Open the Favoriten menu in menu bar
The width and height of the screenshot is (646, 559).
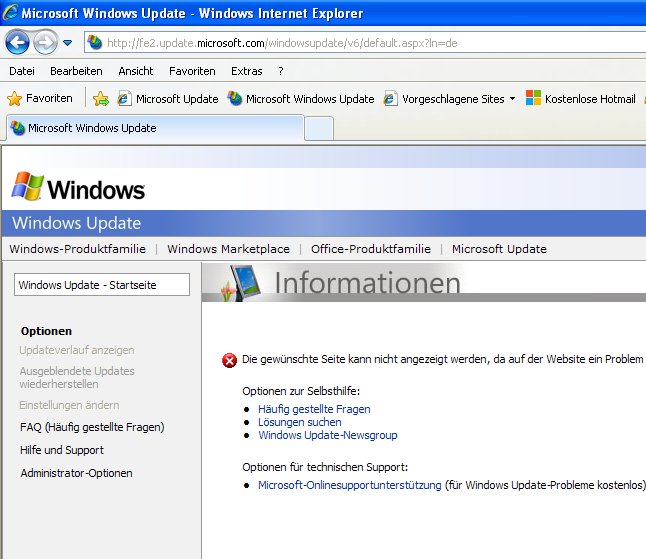(x=192, y=71)
